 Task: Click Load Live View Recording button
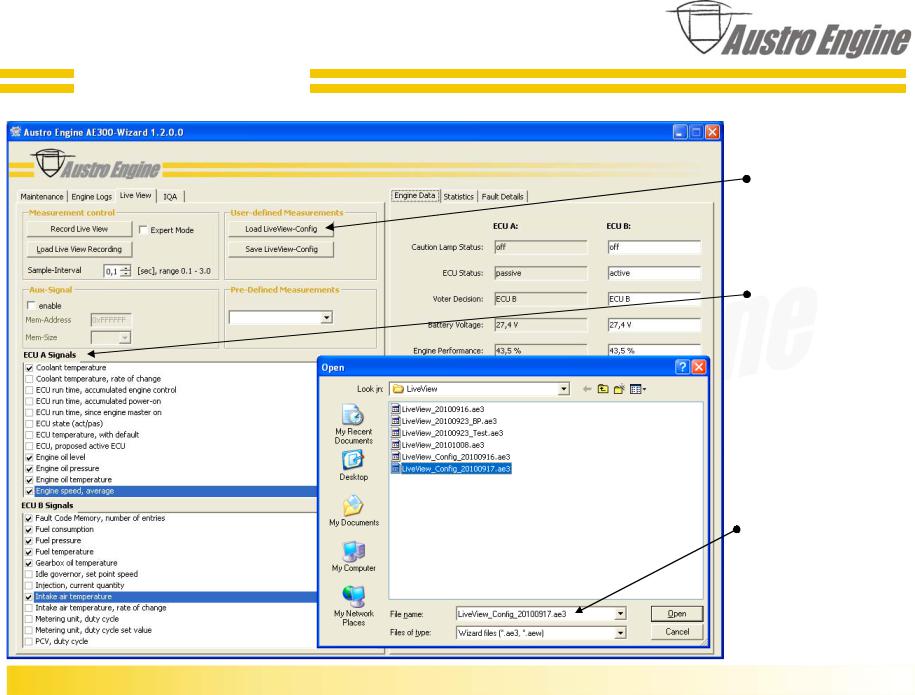(x=79, y=249)
